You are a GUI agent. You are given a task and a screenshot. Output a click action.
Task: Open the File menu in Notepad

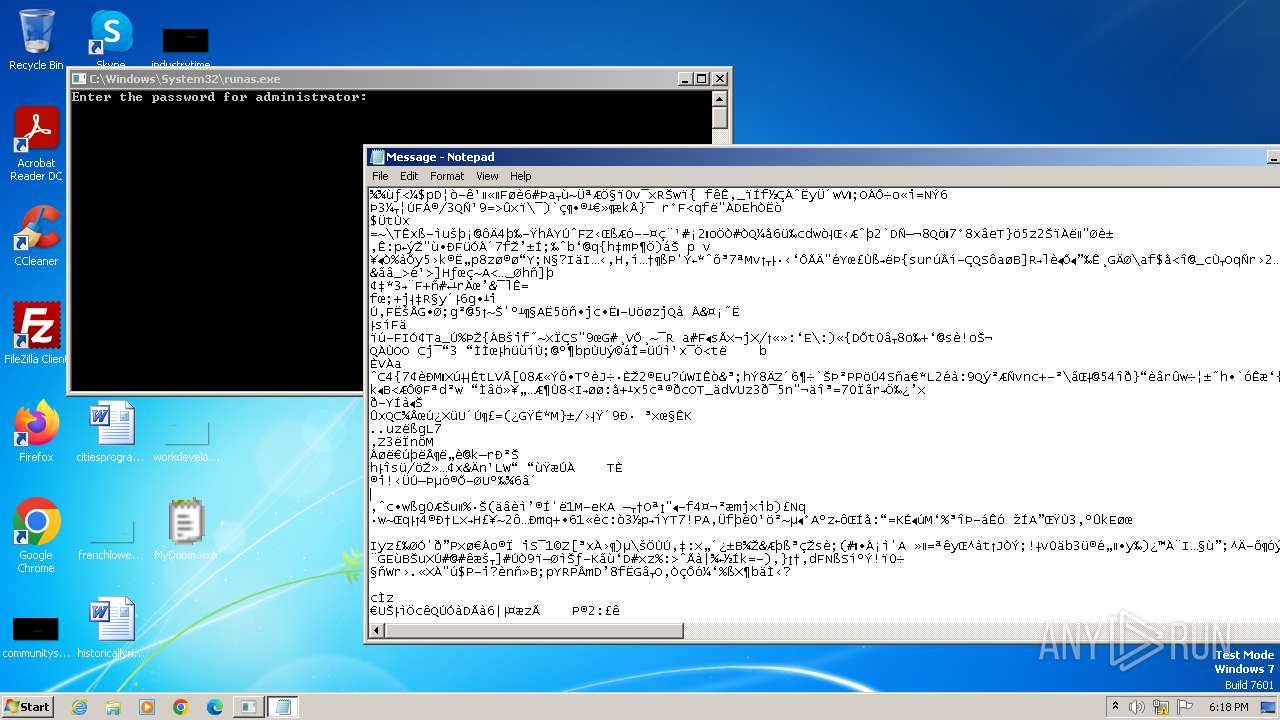(x=380, y=176)
